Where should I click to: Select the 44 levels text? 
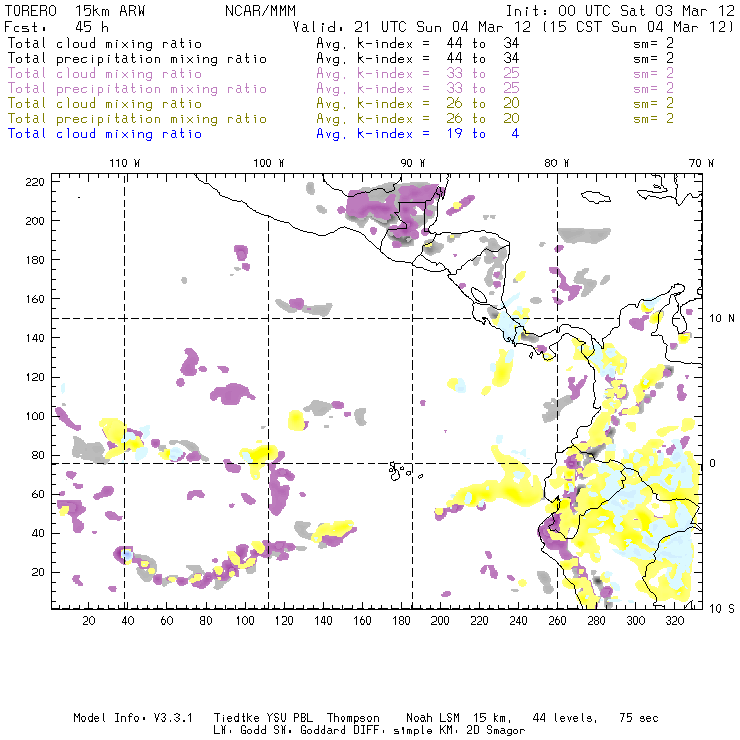(x=565, y=718)
